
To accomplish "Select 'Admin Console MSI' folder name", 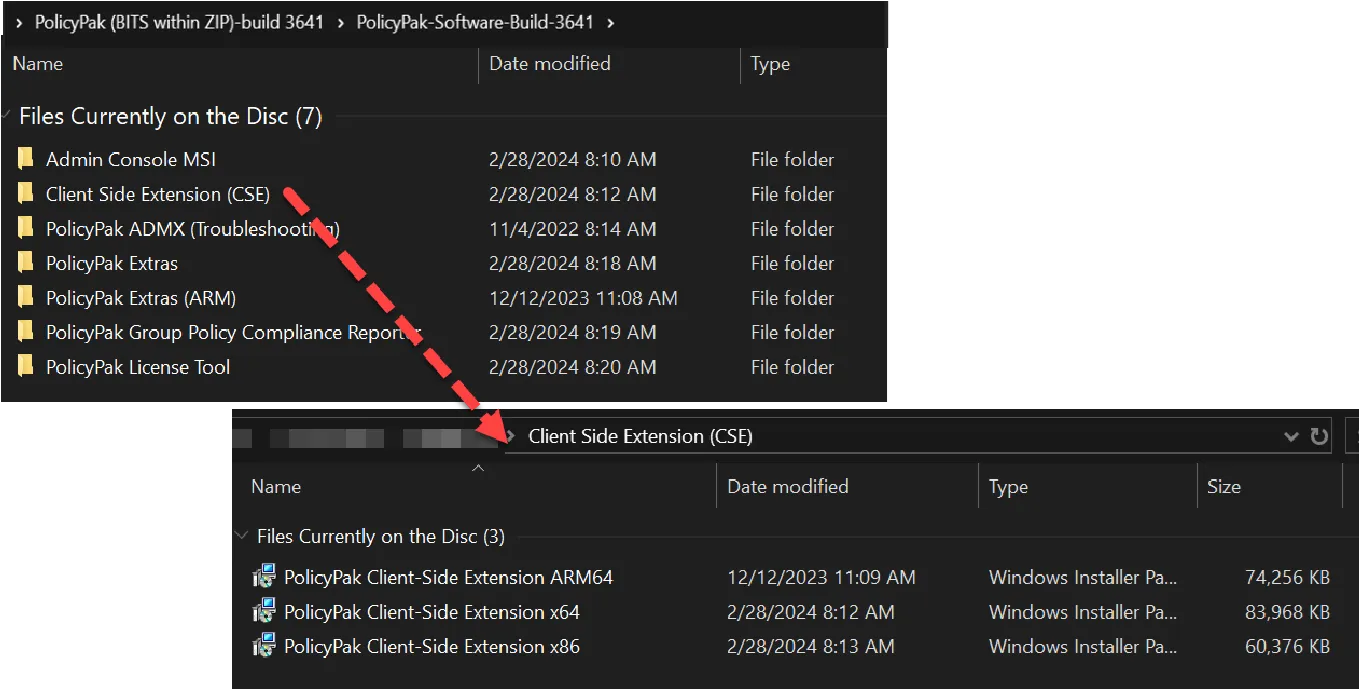I will coord(131,159).
